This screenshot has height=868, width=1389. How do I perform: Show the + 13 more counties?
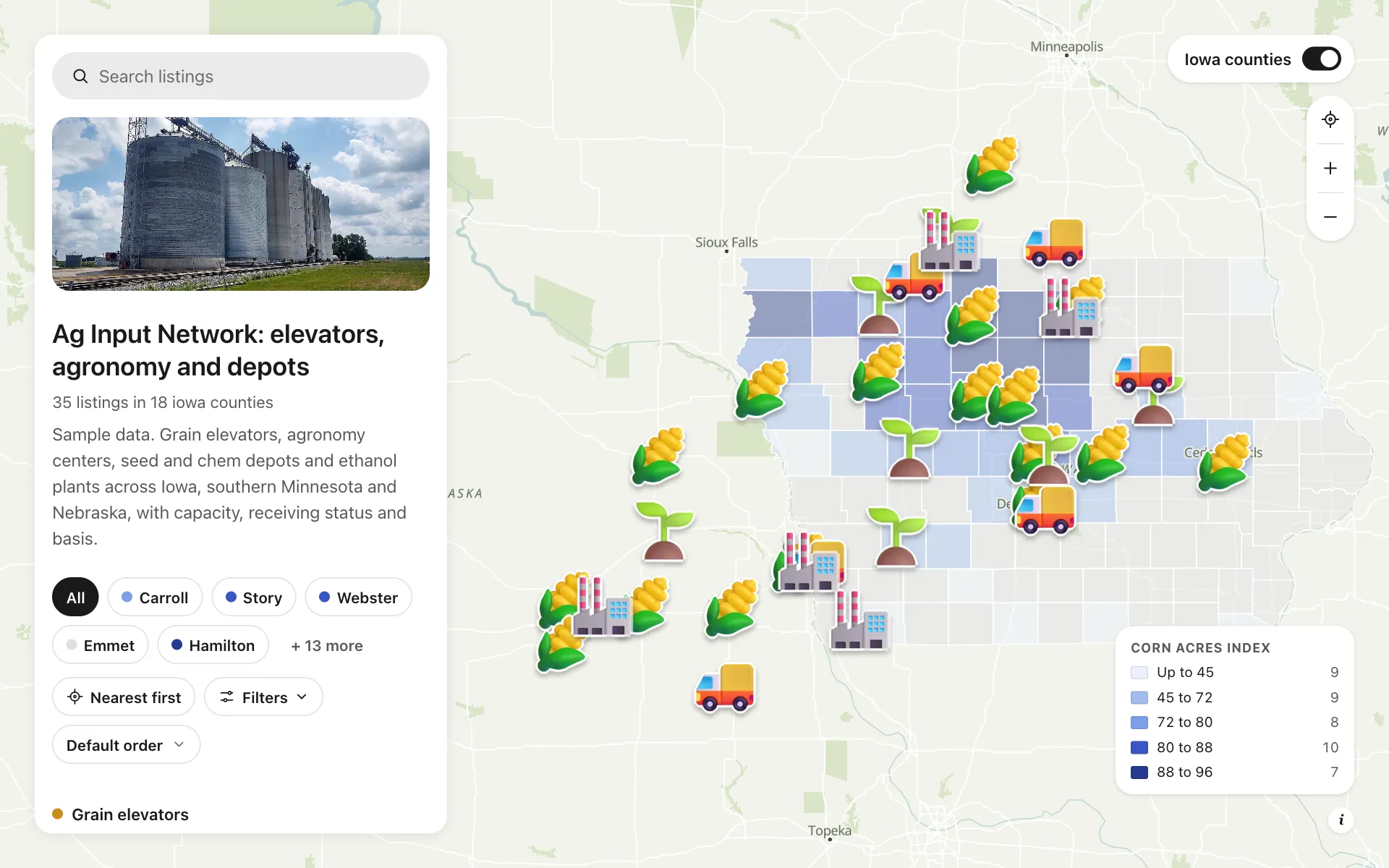[327, 645]
